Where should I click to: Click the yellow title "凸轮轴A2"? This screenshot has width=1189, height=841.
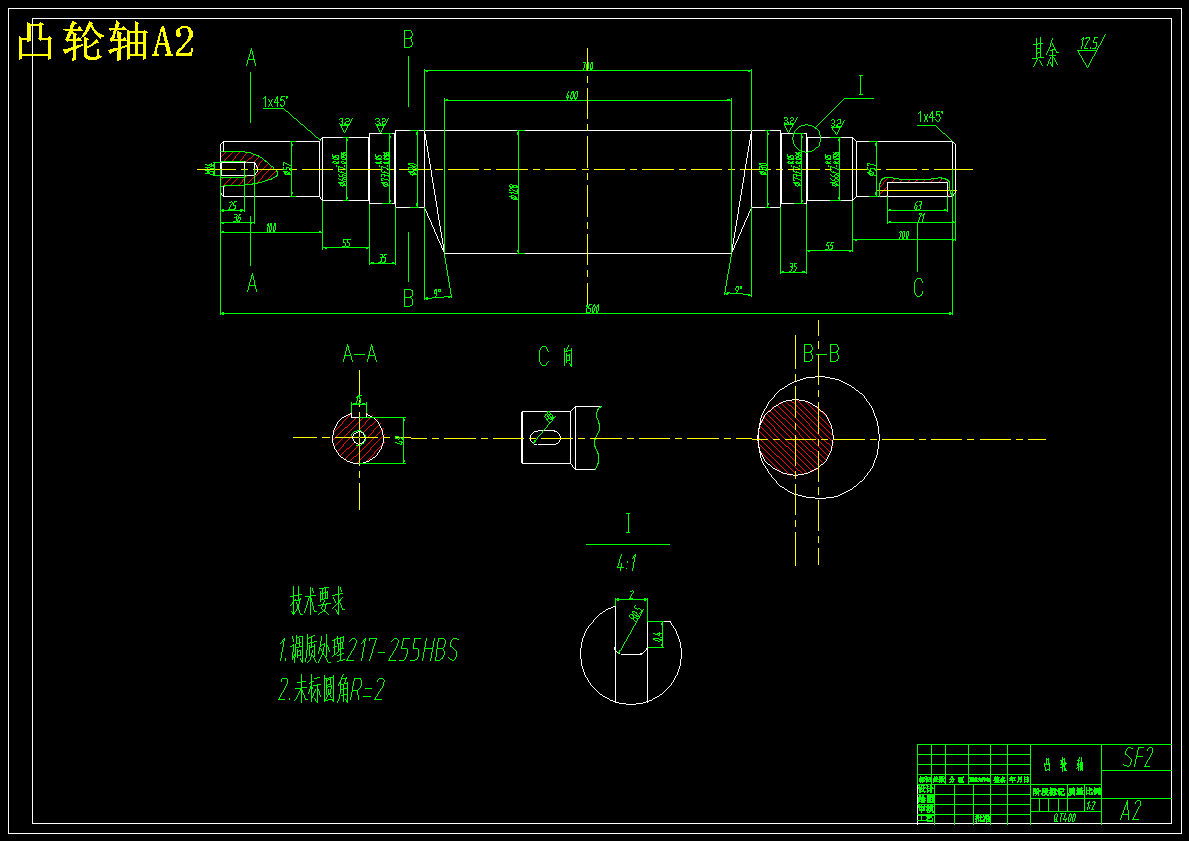(105, 42)
